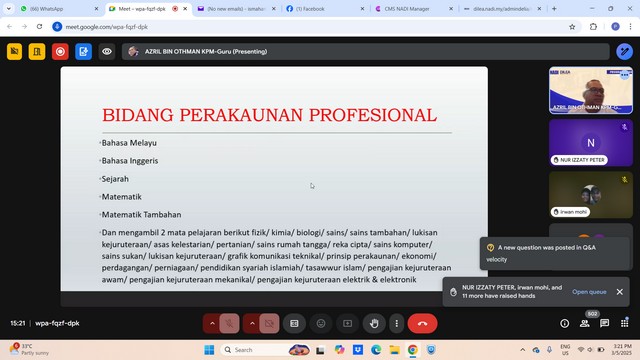Click the present screen icon
The height and width of the screenshot is (360, 640).
coord(347,324)
